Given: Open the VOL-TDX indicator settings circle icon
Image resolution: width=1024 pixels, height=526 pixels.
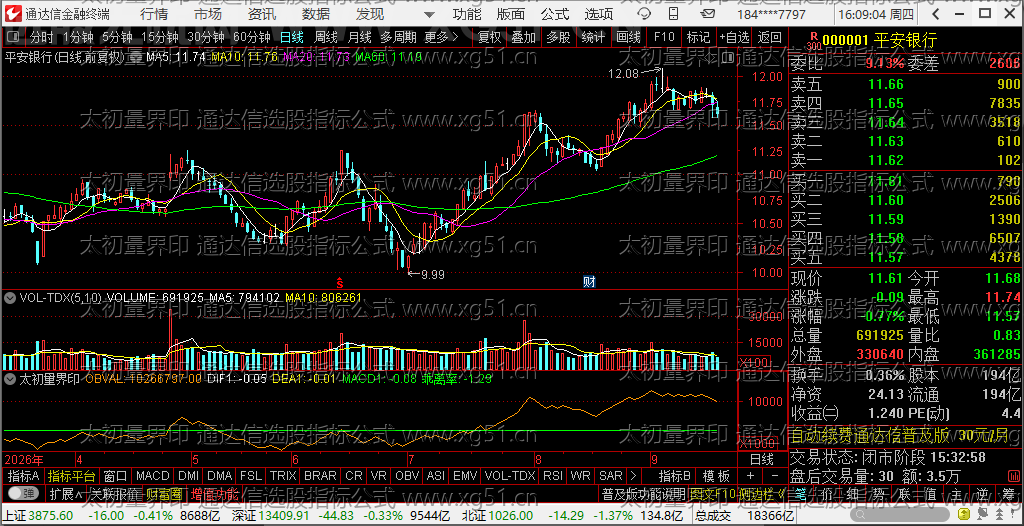Looking at the screenshot, I should pos(10,298).
